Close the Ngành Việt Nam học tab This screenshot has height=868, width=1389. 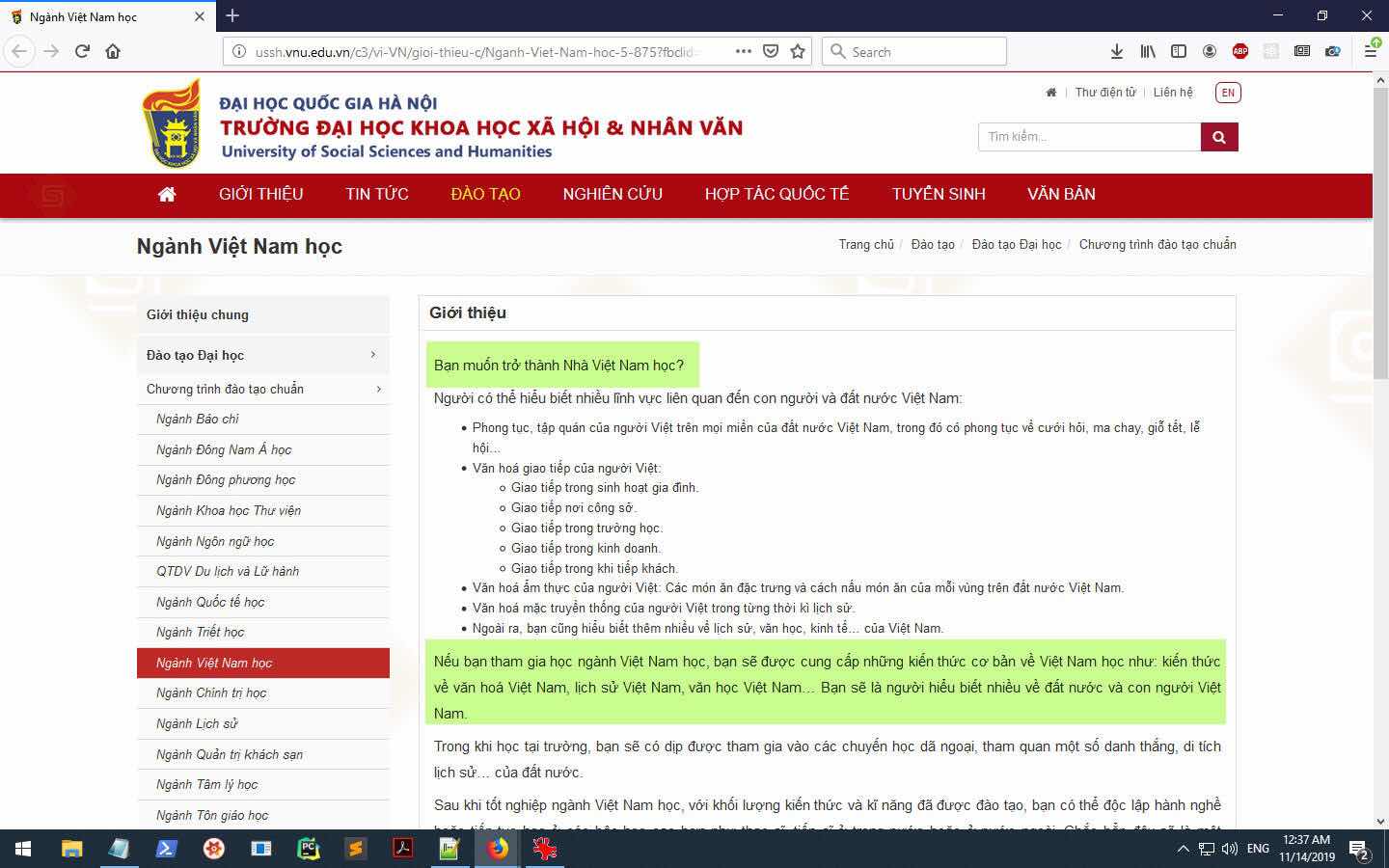pyautogui.click(x=200, y=16)
